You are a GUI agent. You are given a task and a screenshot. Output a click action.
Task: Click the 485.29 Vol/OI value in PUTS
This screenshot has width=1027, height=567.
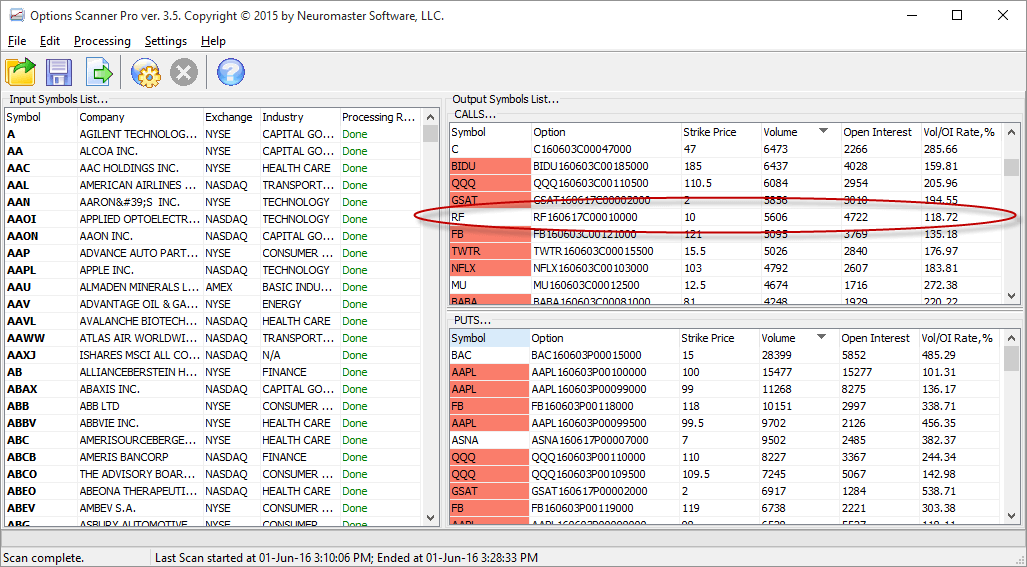[x=939, y=356]
